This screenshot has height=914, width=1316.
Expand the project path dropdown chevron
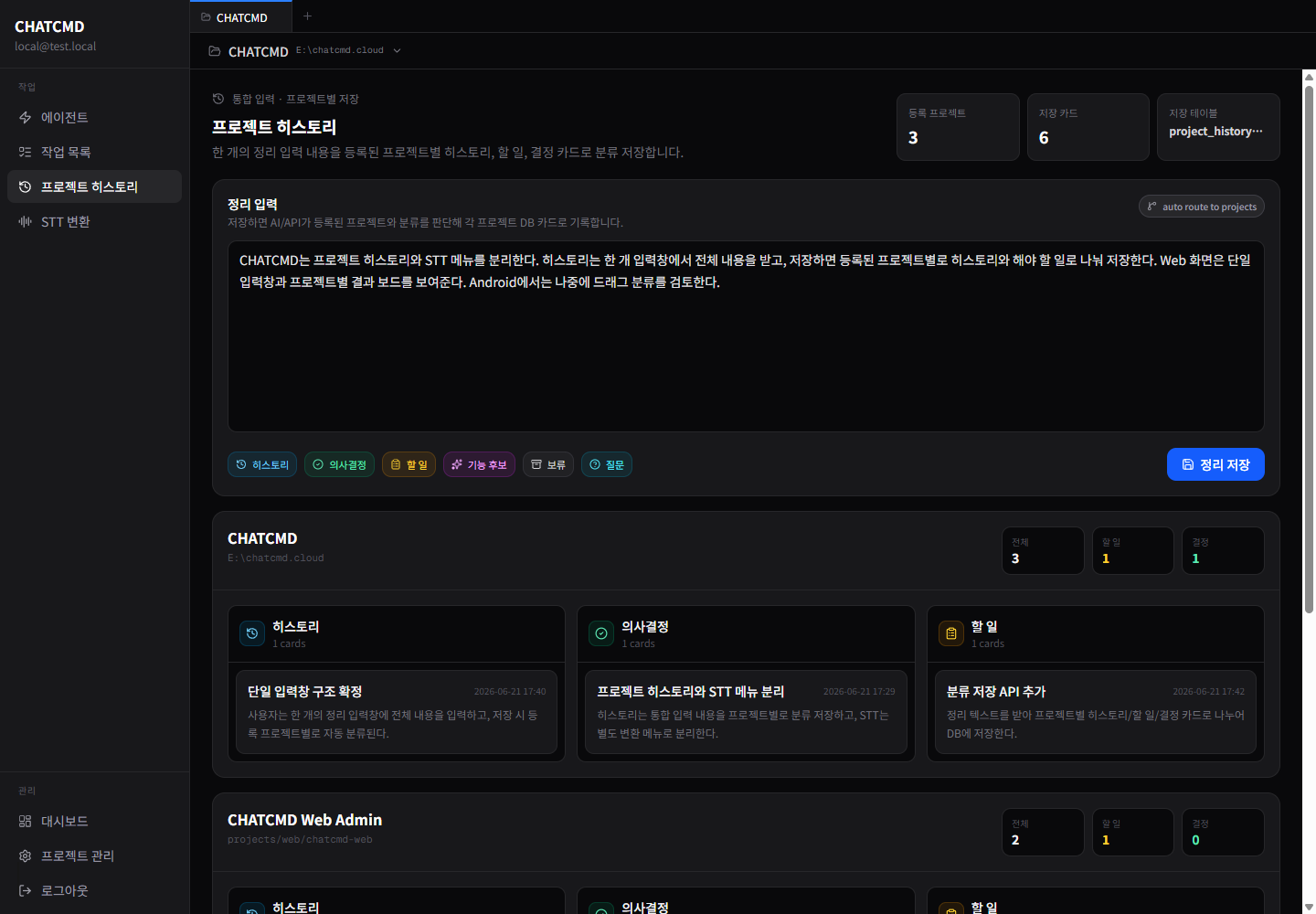[x=397, y=51]
